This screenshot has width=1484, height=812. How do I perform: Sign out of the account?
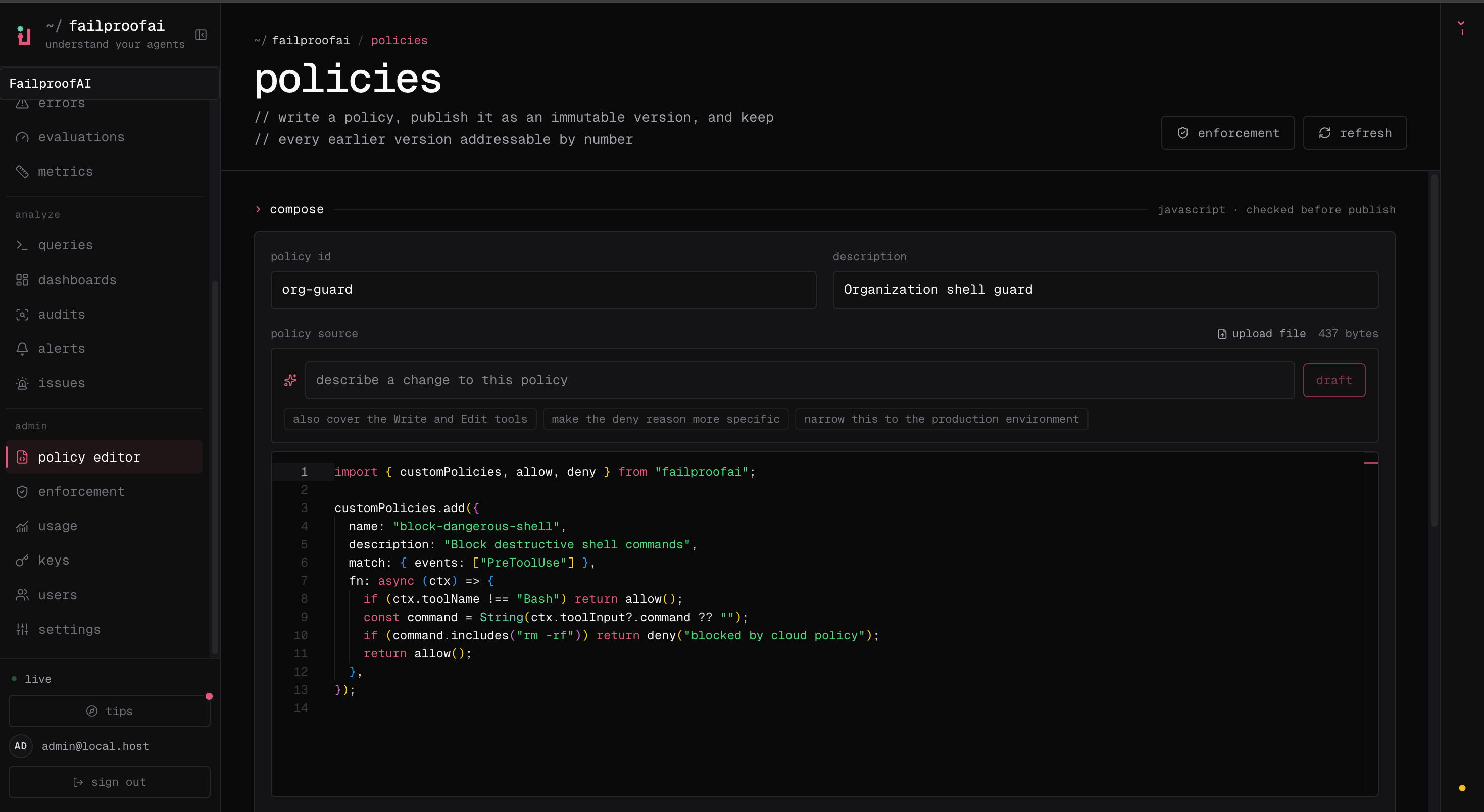pyautogui.click(x=110, y=782)
